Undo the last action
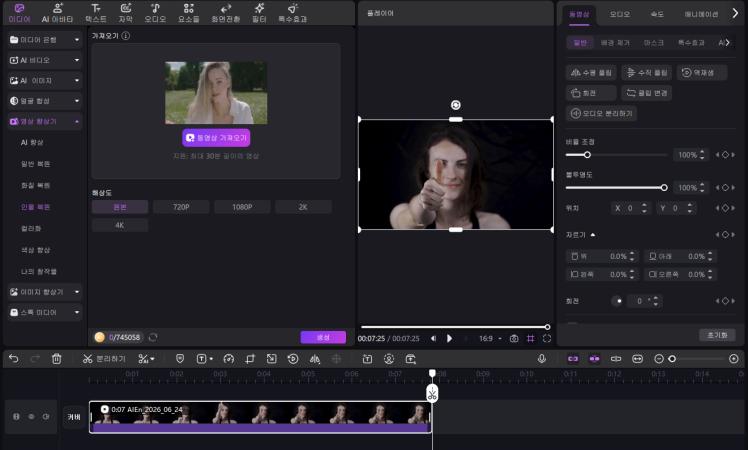The height and width of the screenshot is (450, 748). [x=14, y=359]
